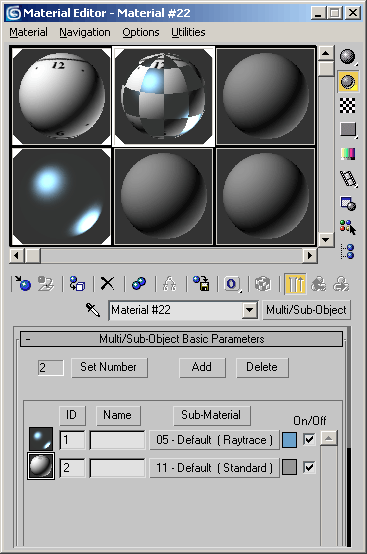Click Select by Material icon
The height and width of the screenshot is (554, 367).
pos(348,227)
